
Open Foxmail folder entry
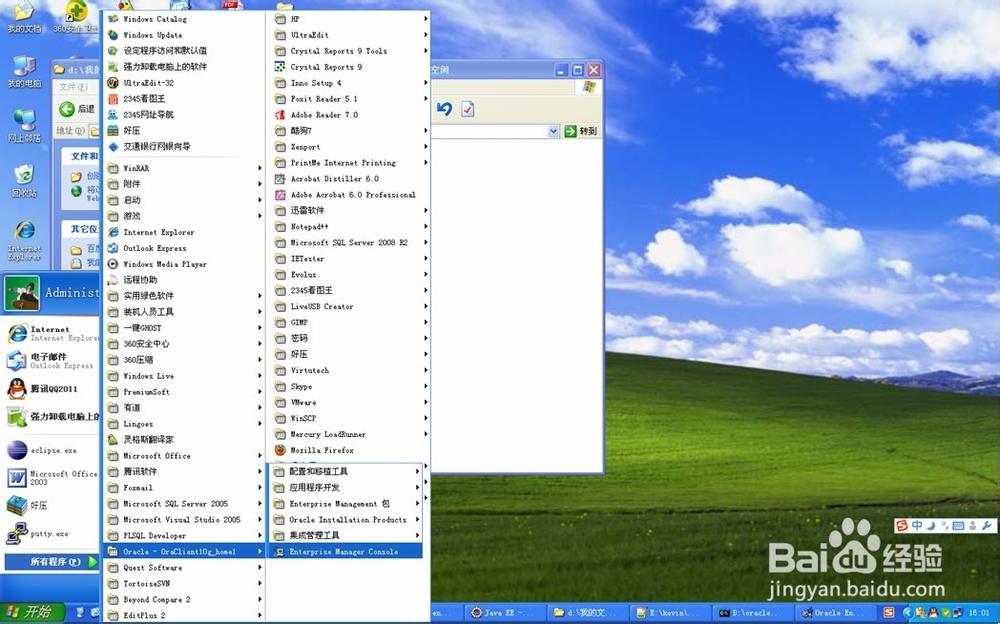pyautogui.click(x=184, y=487)
